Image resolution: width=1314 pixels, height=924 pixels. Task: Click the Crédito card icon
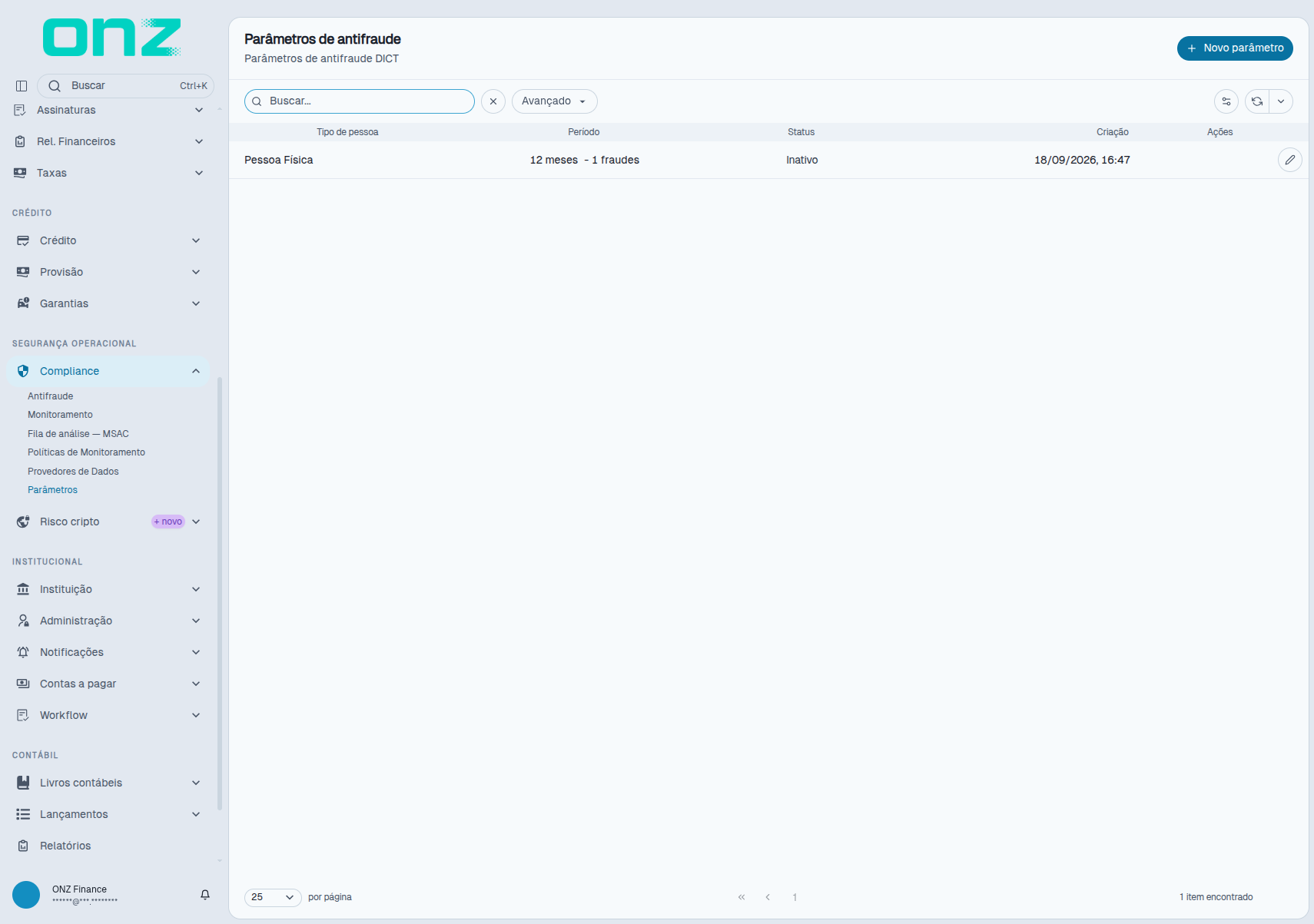[x=23, y=240]
